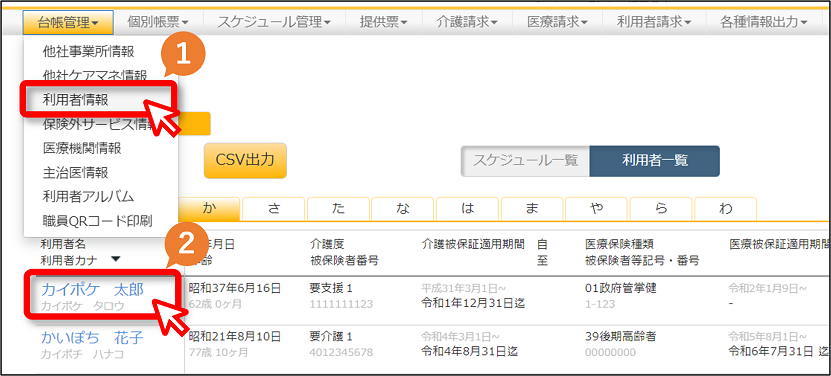Open user かいぽち 花子 link
Viewport: 831px width, 376px height.
click(x=92, y=337)
